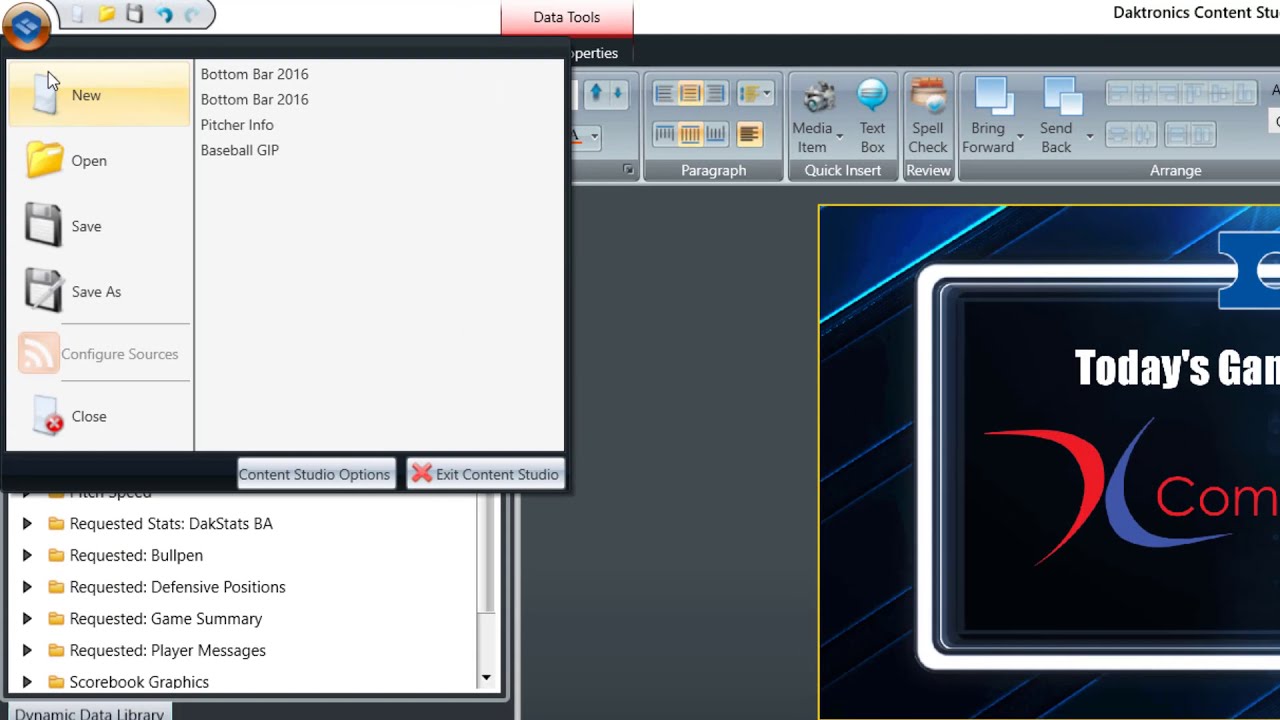Align text to middle vertically

(x=690, y=133)
